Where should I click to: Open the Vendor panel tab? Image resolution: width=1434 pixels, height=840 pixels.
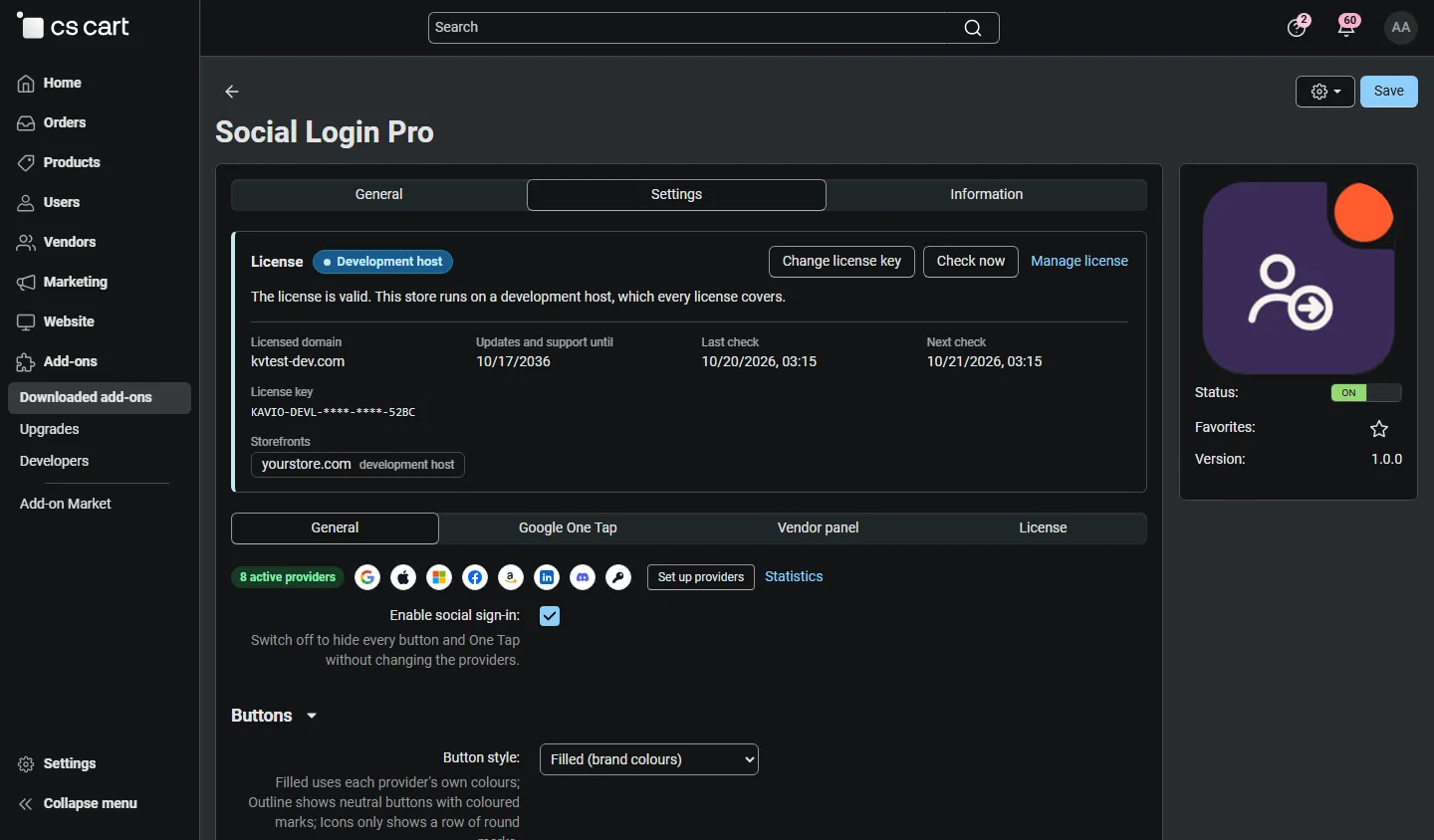pyautogui.click(x=819, y=528)
